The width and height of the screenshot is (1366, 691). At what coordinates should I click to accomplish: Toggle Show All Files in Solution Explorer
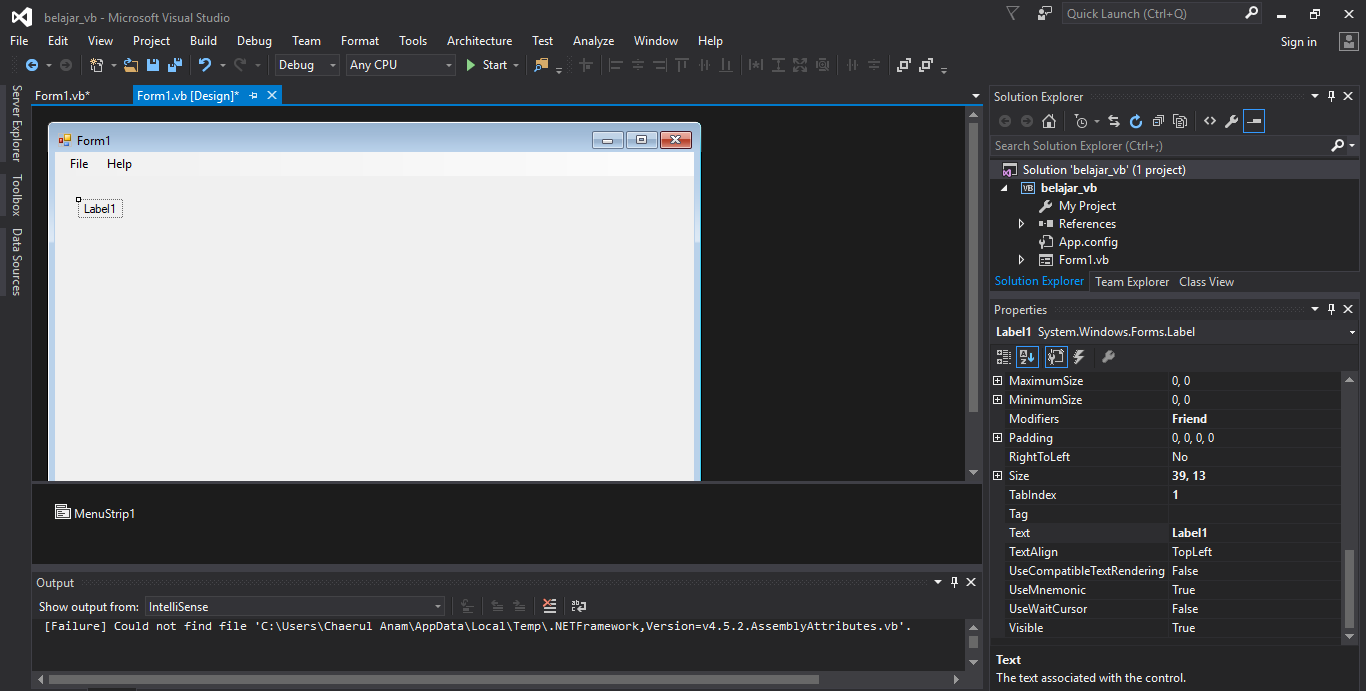tap(1180, 121)
